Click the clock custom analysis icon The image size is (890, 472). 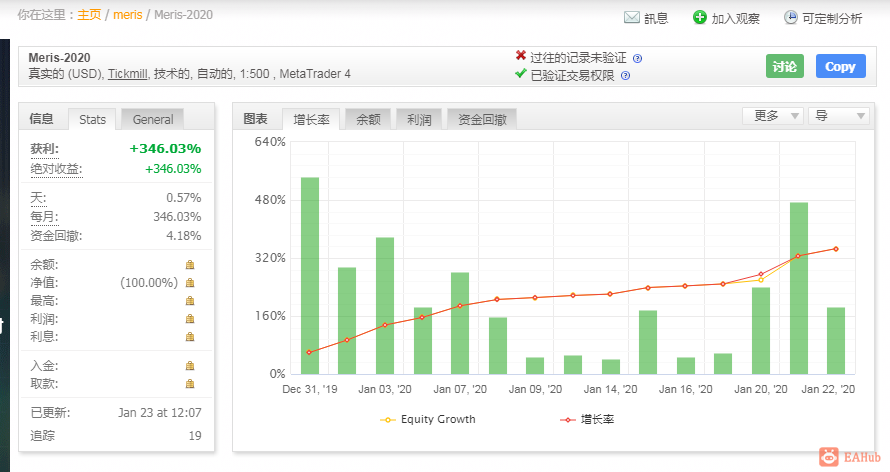[x=791, y=18]
